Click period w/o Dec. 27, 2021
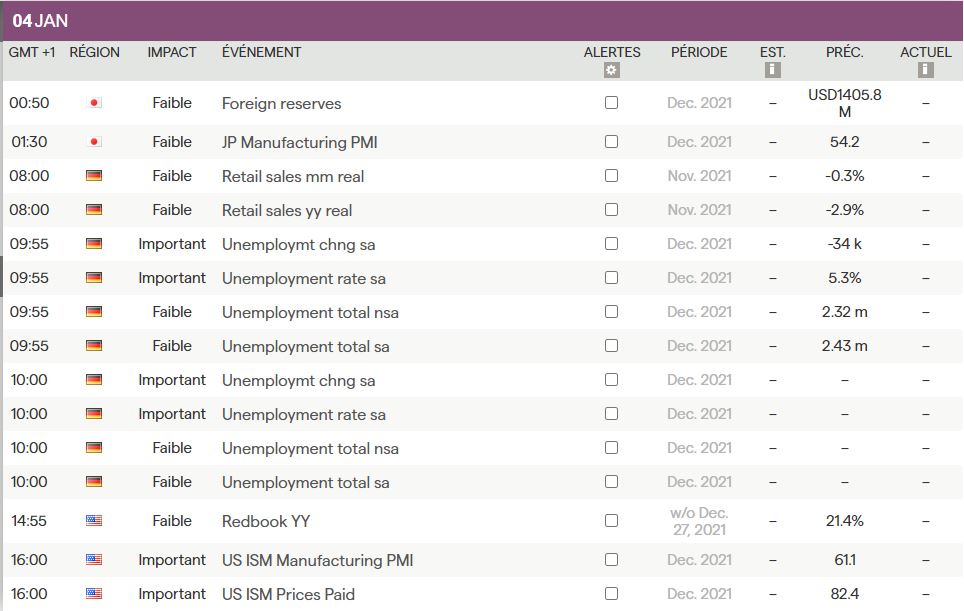 (699, 521)
